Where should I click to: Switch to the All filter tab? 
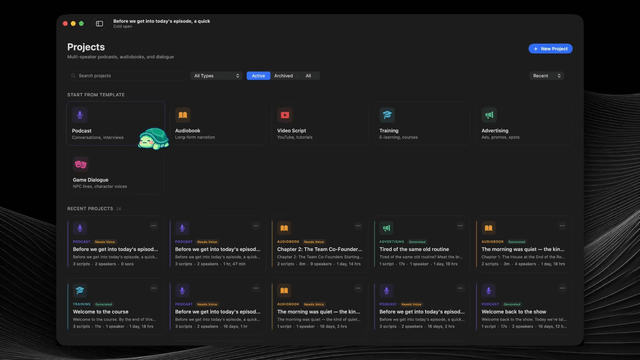308,76
